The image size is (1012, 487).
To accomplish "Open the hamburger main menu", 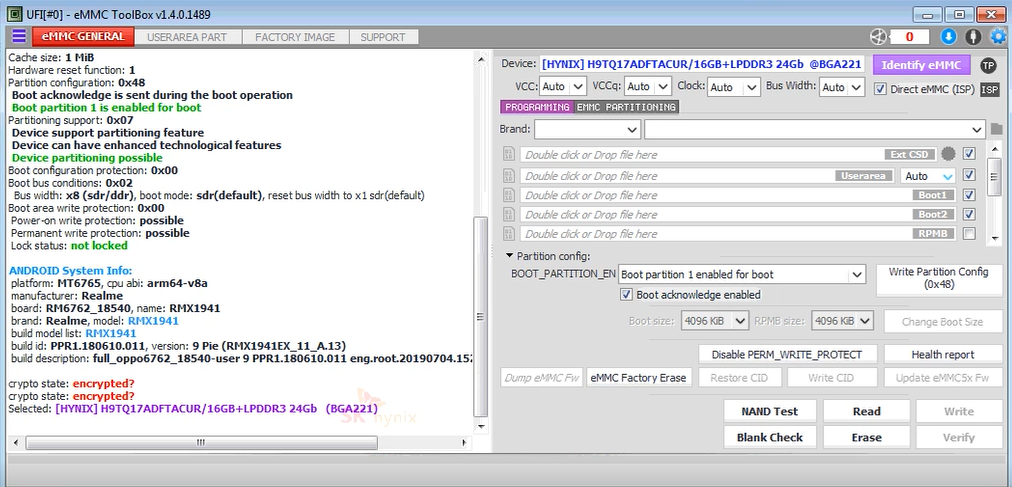I will coord(19,36).
